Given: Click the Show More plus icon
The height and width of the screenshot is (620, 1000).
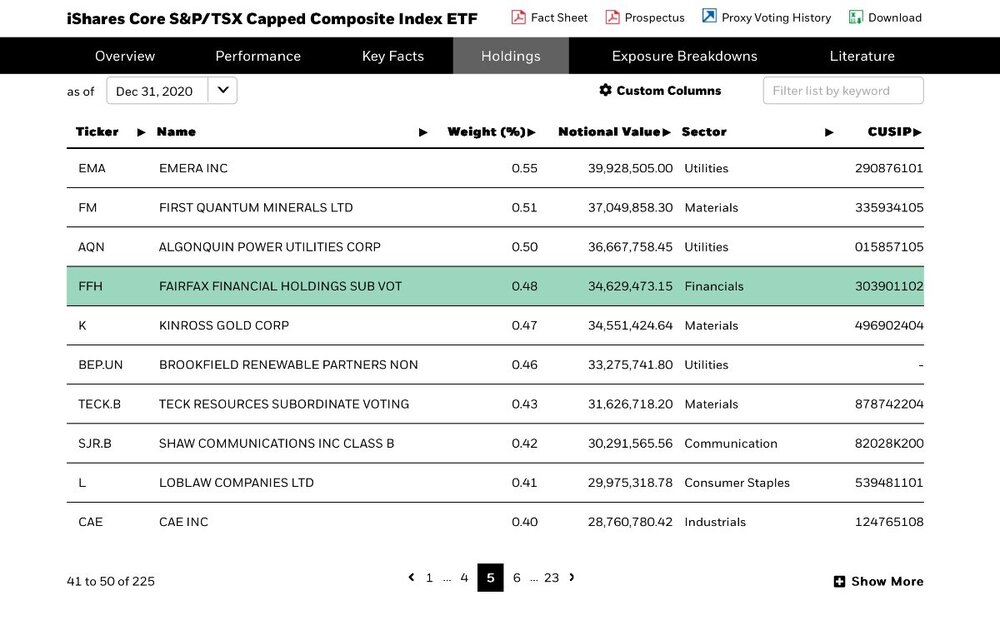Looking at the screenshot, I should [839, 581].
